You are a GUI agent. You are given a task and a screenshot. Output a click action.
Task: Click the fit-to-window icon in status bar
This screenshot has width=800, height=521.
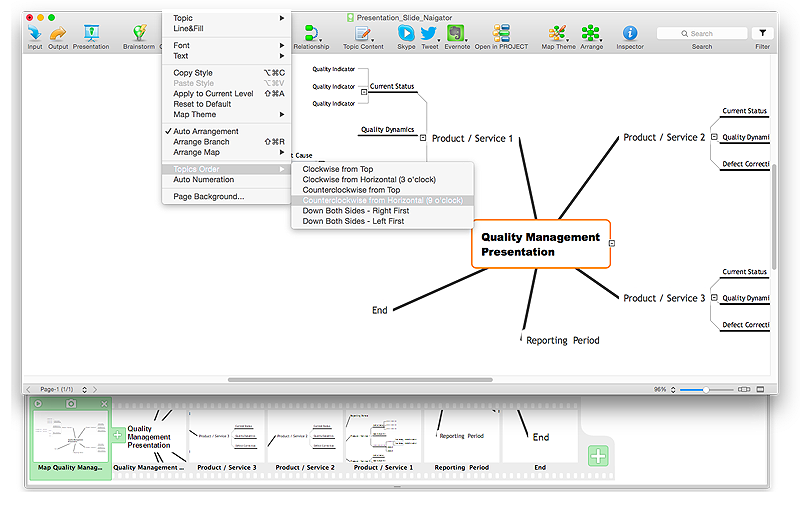(x=744, y=389)
